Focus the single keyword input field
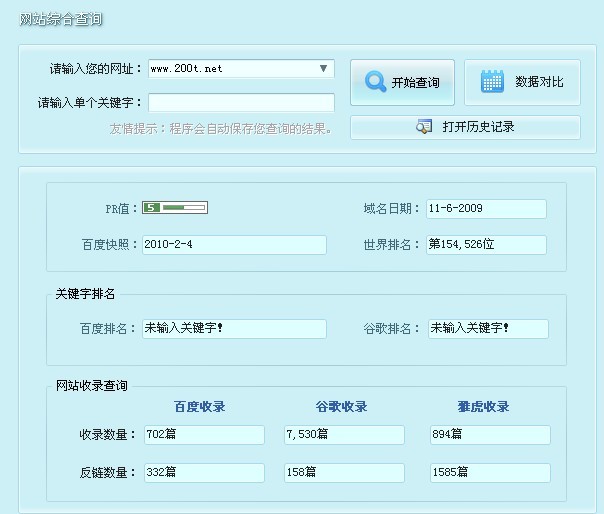The width and height of the screenshot is (604, 514). point(241,102)
